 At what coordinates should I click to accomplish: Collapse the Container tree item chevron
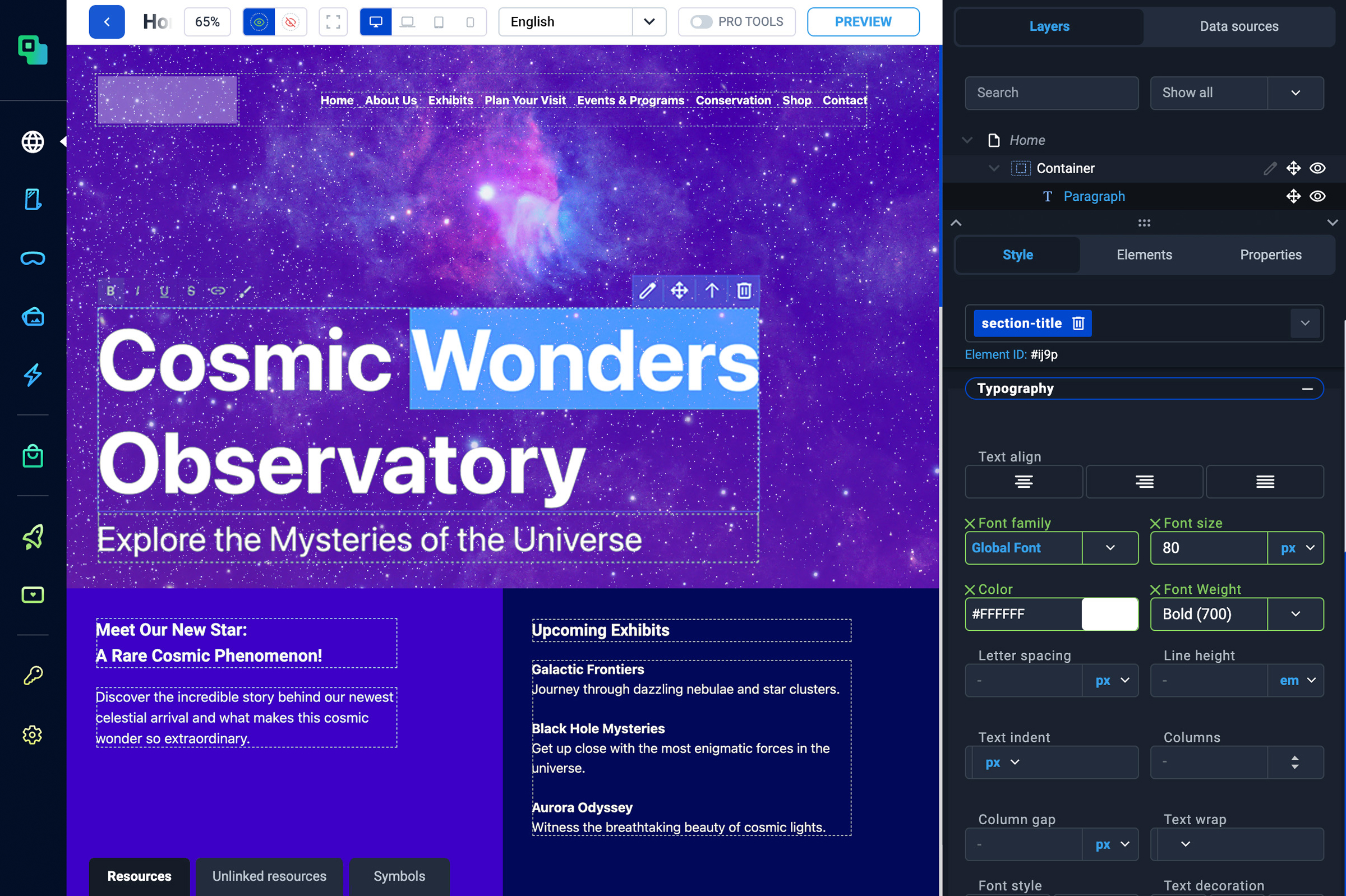tap(994, 168)
